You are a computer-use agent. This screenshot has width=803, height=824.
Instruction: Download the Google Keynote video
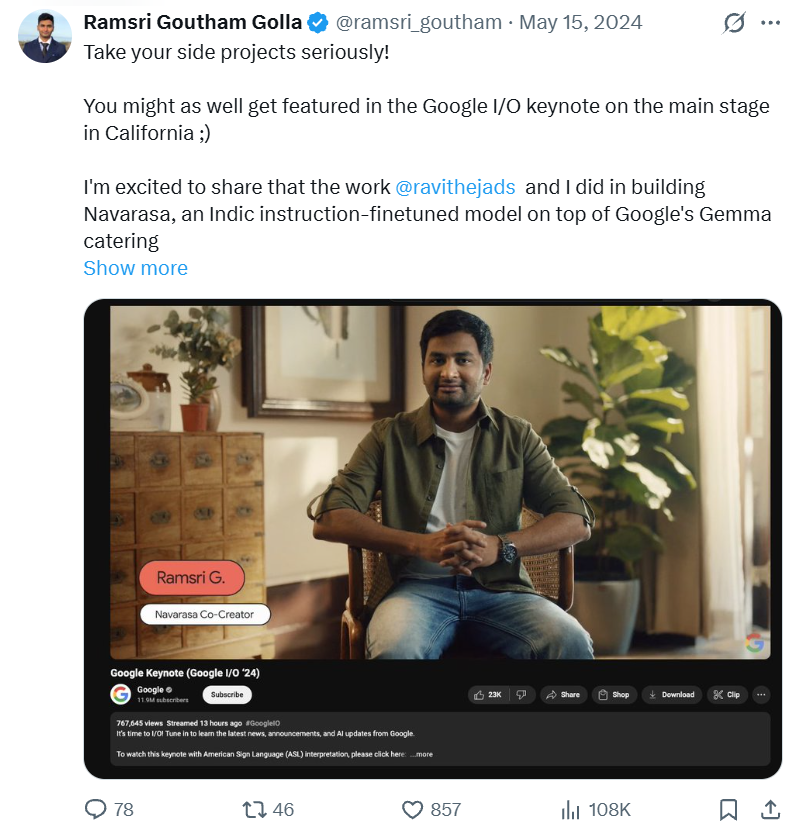pyautogui.click(x=671, y=695)
